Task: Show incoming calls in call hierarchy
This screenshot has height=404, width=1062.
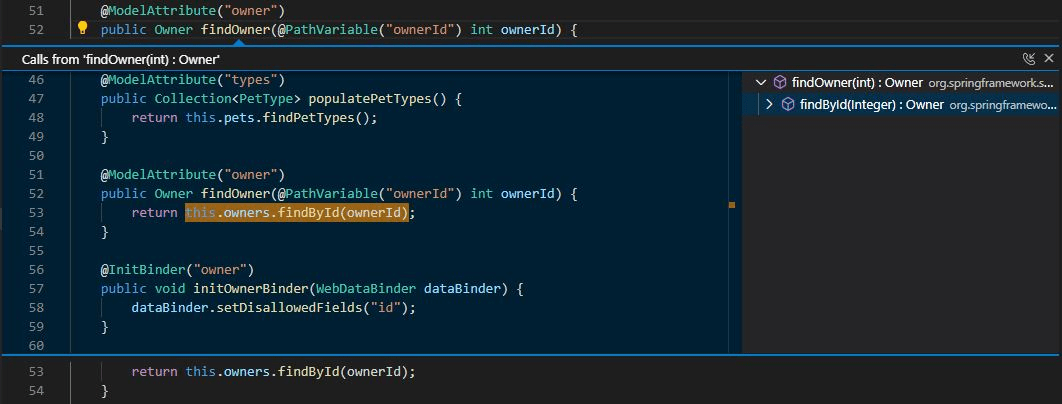Action: click(1029, 59)
